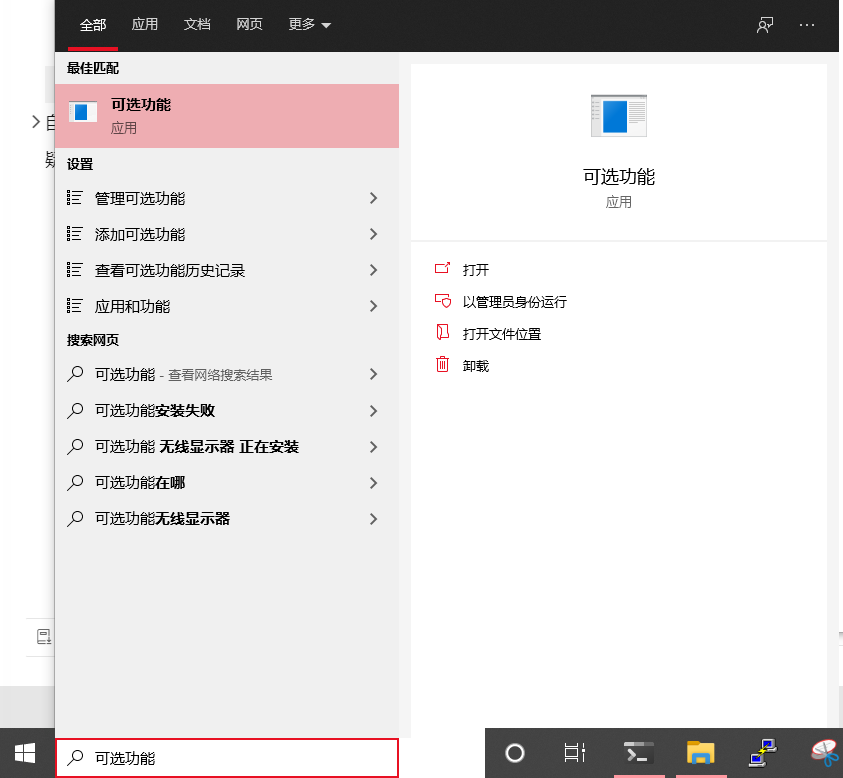
Task: Open File Explorer from the taskbar
Action: pyautogui.click(x=700, y=752)
